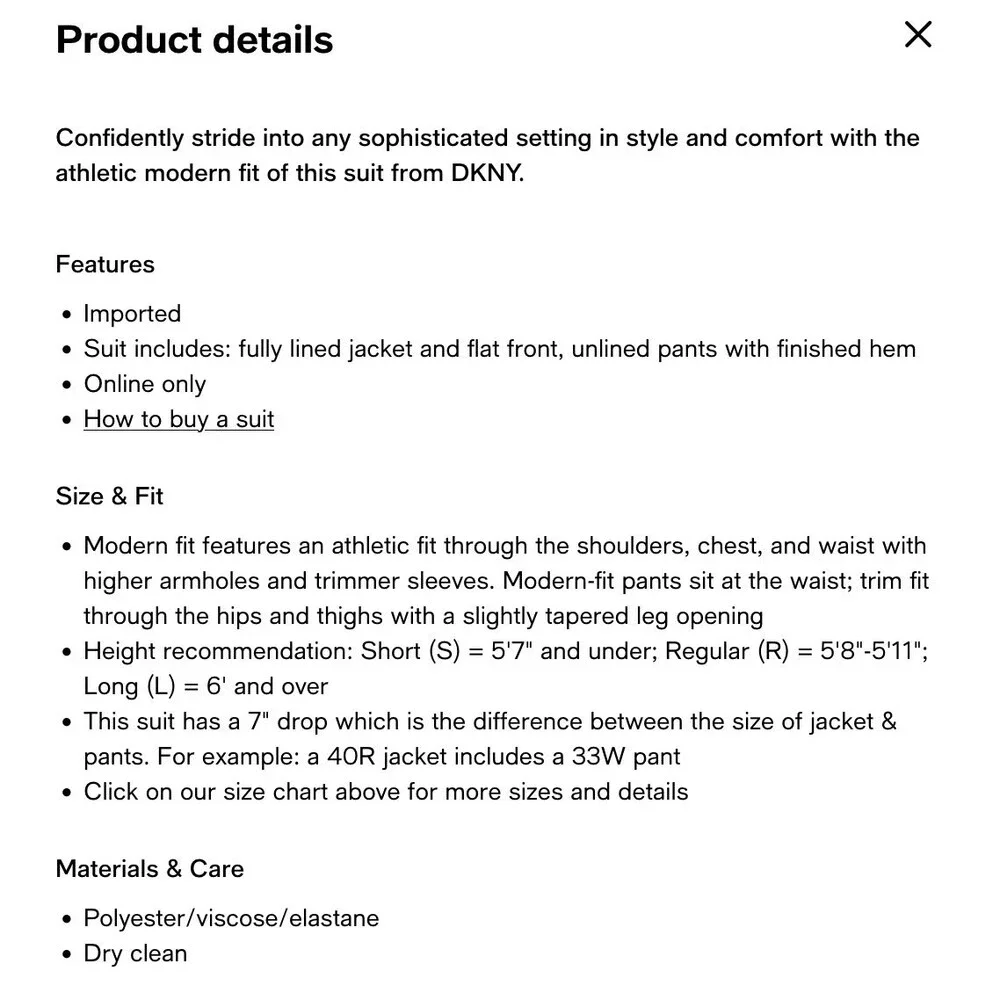
Task: Select the Size & Fit heading
Action: click(x=110, y=496)
